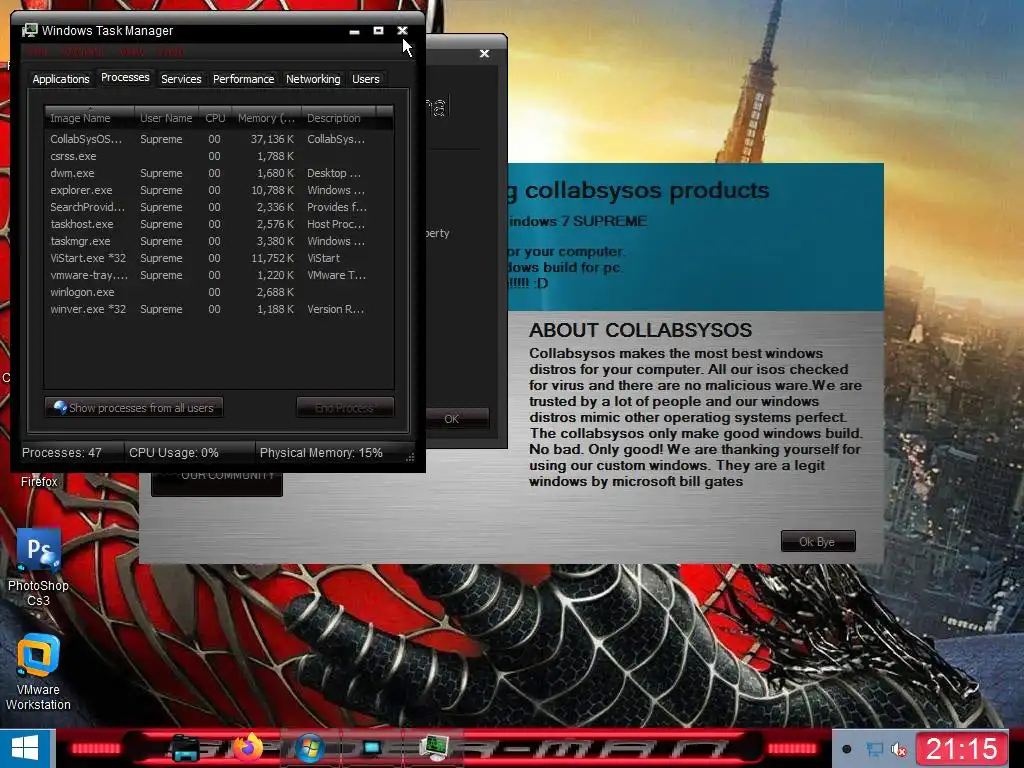Select the Firefox desktop shortcut label
The height and width of the screenshot is (768, 1024).
click(x=39, y=482)
